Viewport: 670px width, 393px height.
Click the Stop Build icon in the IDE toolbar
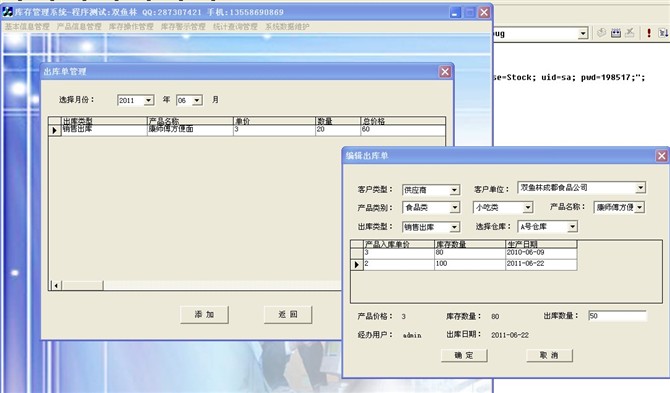click(629, 33)
